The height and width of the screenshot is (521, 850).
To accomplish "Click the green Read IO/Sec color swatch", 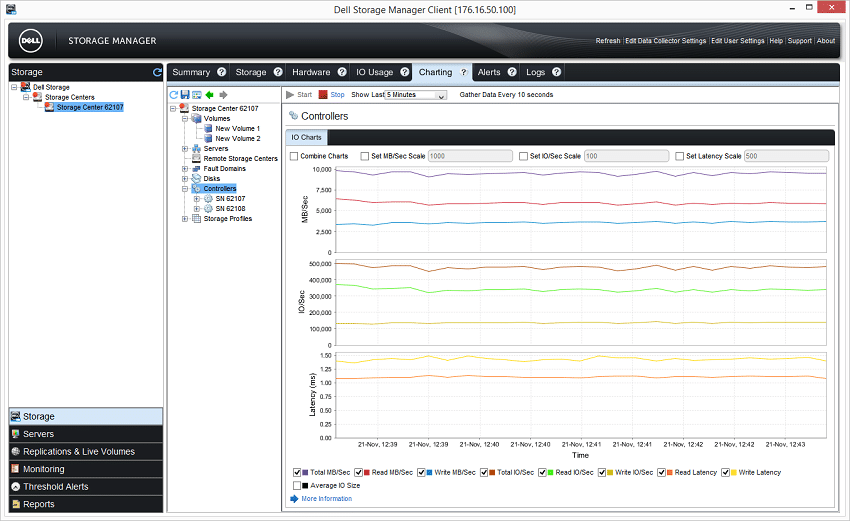I will [550, 473].
